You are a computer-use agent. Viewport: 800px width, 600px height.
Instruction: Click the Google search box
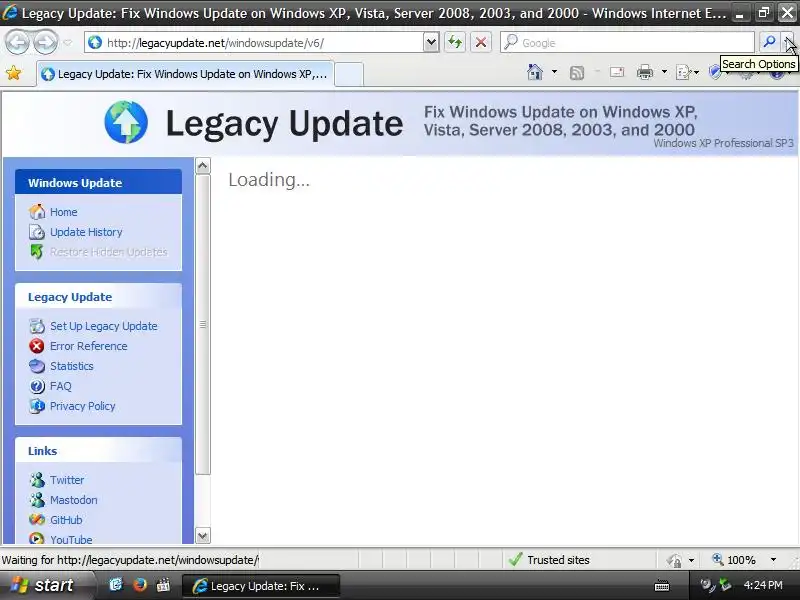627,43
